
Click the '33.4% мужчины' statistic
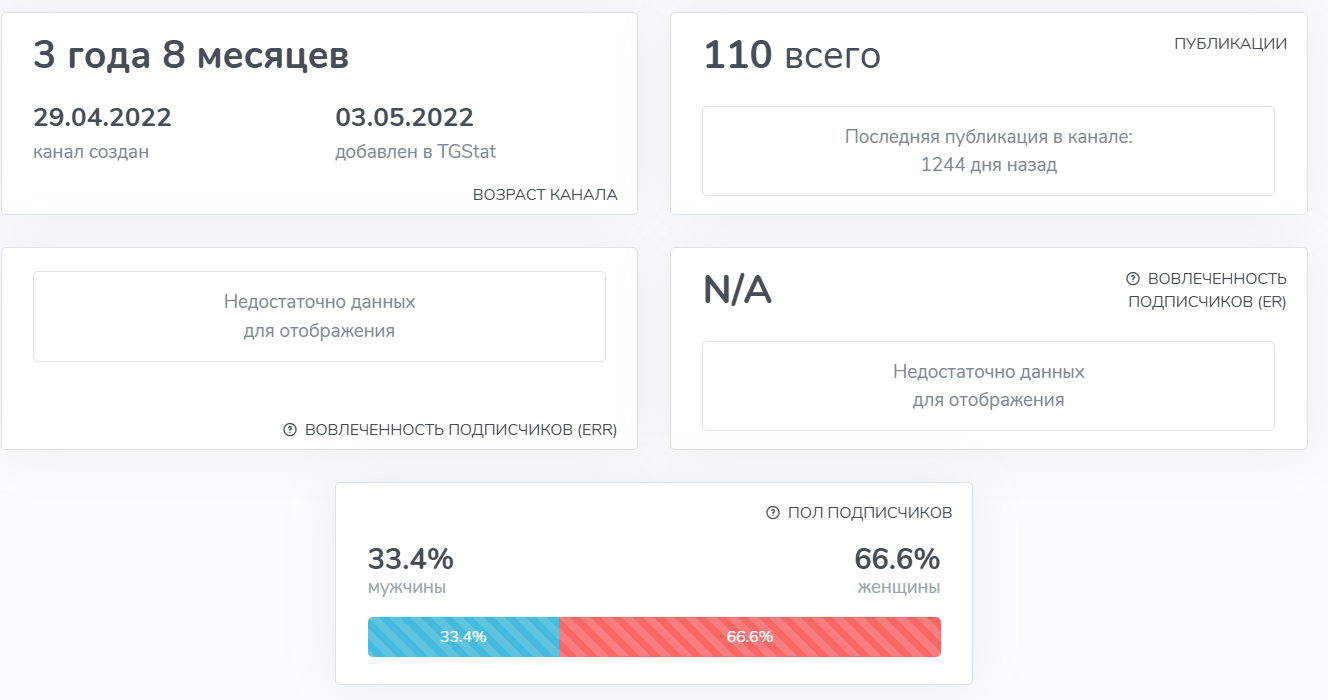pos(412,570)
